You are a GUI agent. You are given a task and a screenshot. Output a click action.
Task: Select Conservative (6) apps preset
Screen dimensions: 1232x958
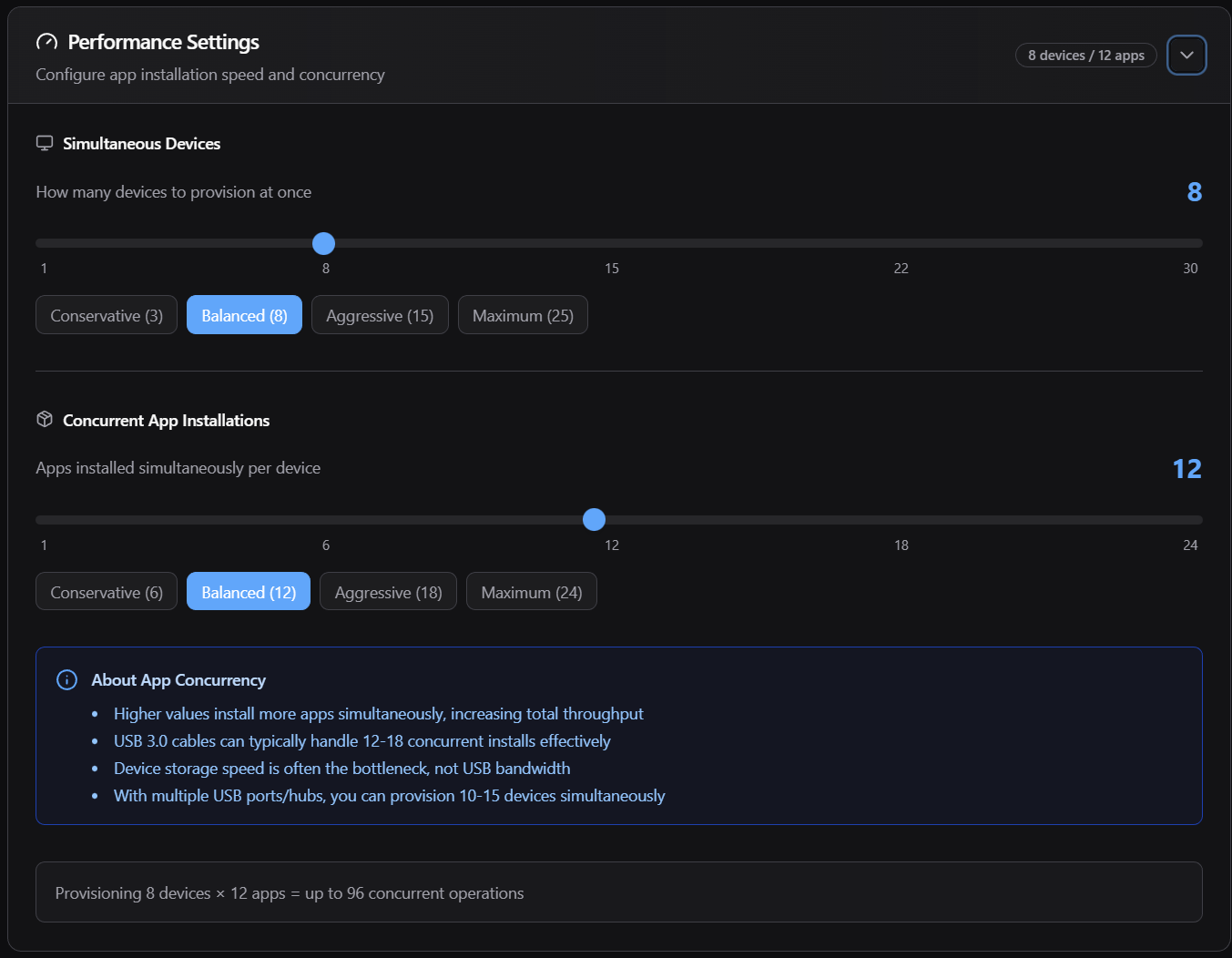click(x=107, y=592)
